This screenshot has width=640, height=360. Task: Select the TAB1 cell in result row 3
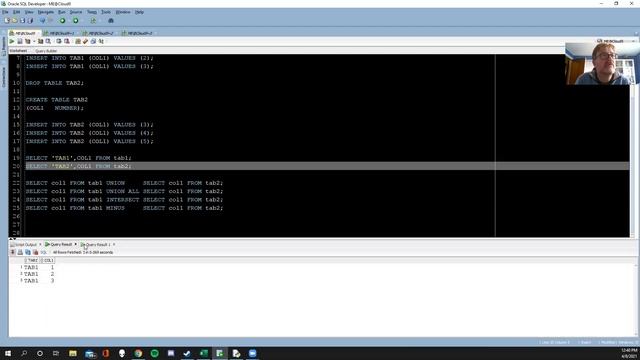(31, 281)
